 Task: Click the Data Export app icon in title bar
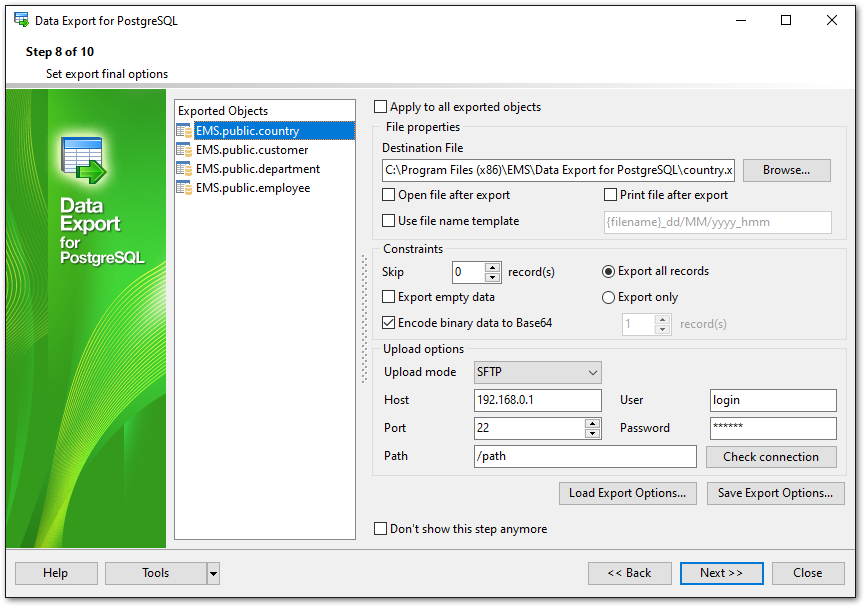(x=22, y=20)
